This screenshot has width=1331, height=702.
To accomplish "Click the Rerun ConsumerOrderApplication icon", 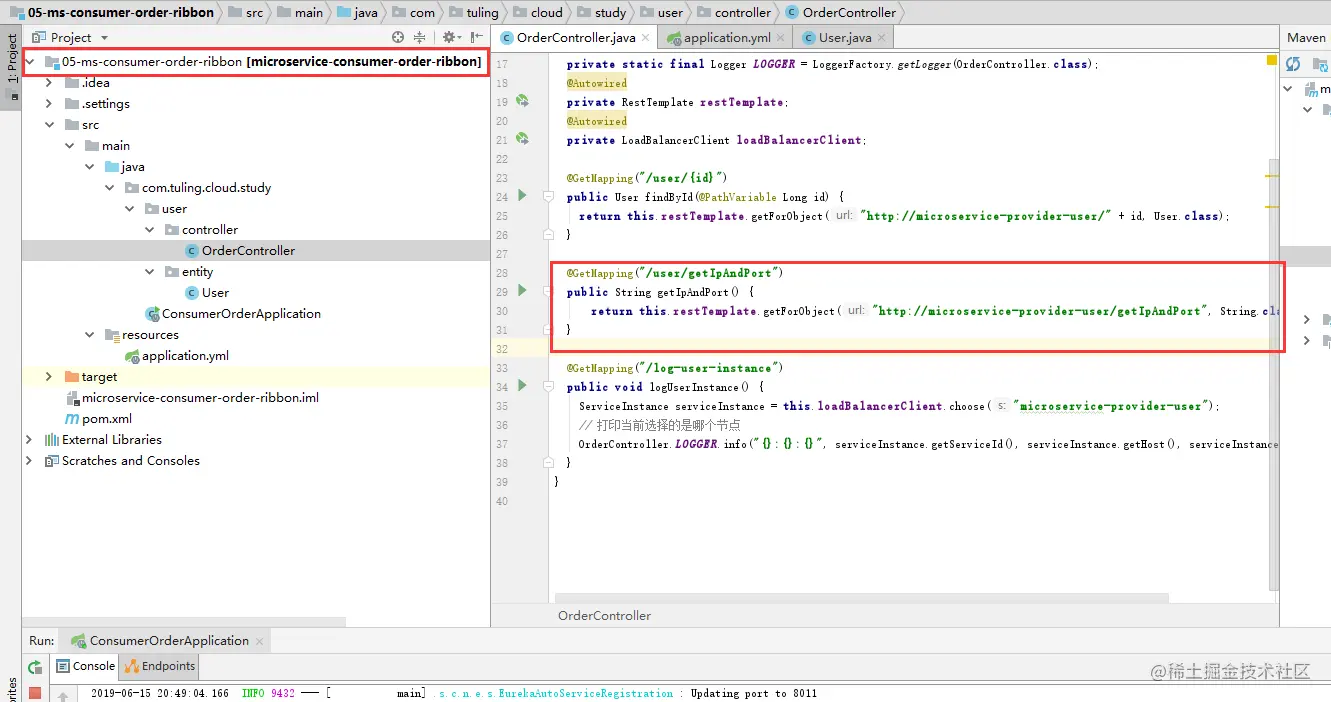I will click(x=35, y=667).
